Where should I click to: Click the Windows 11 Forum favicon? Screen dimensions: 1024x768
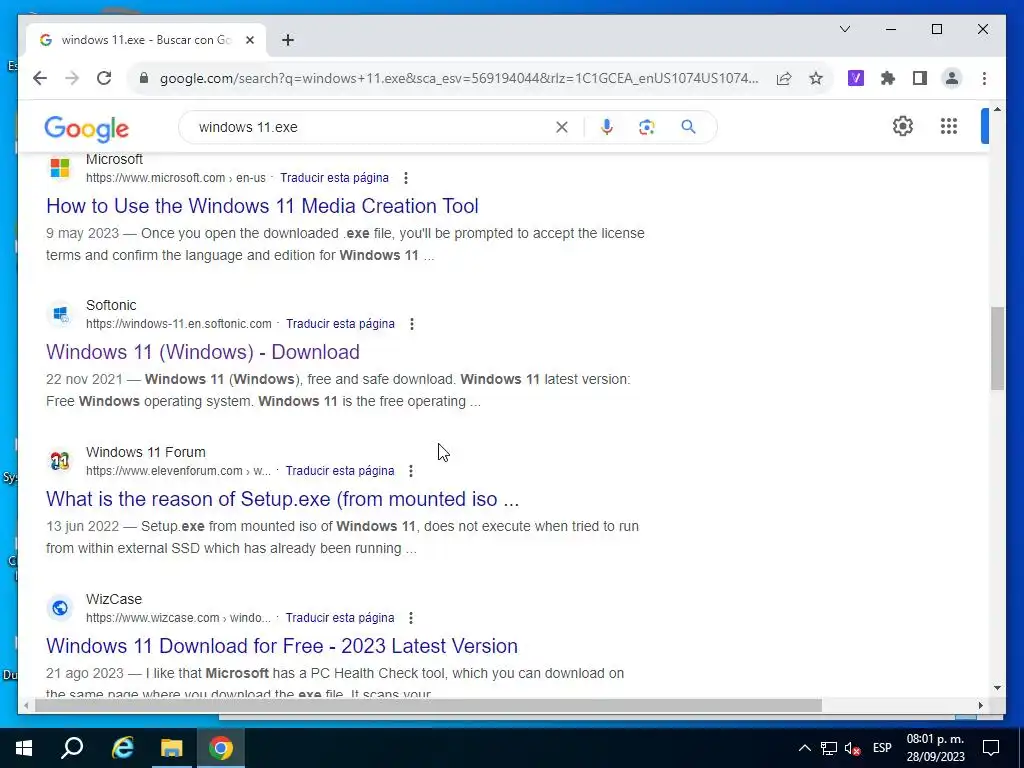click(59, 461)
